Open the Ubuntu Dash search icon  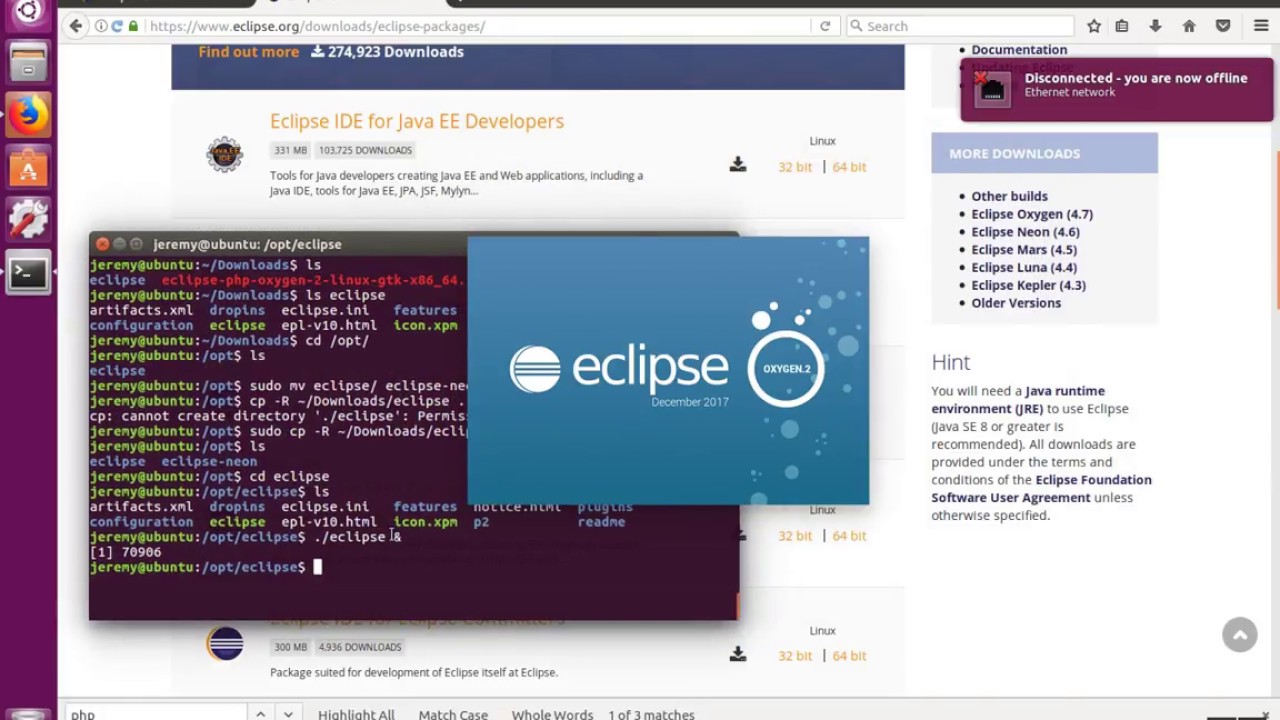coord(28,10)
